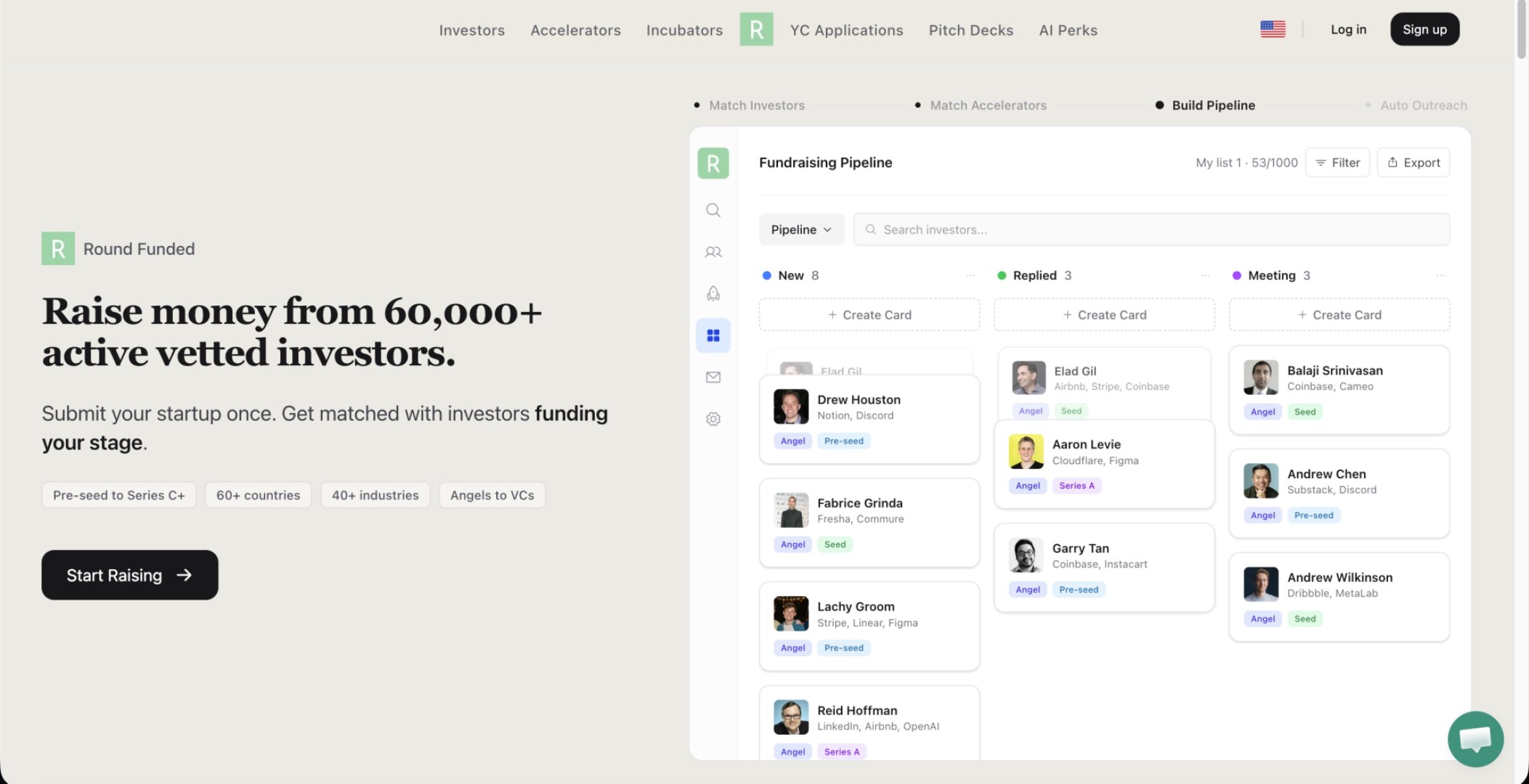This screenshot has height=784, width=1529.
Task: Click Drew Houston's avatar photo
Action: click(791, 407)
